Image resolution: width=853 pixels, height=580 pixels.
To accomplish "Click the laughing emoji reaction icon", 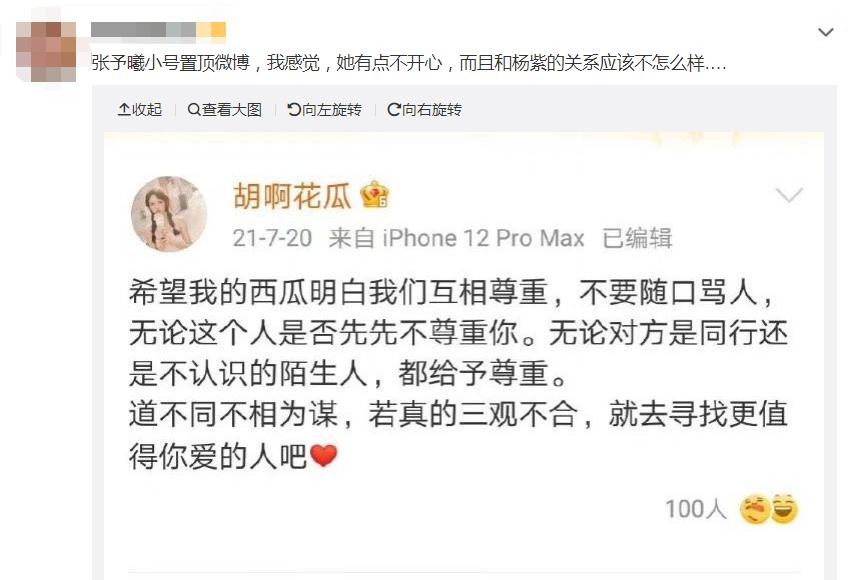I will [784, 509].
